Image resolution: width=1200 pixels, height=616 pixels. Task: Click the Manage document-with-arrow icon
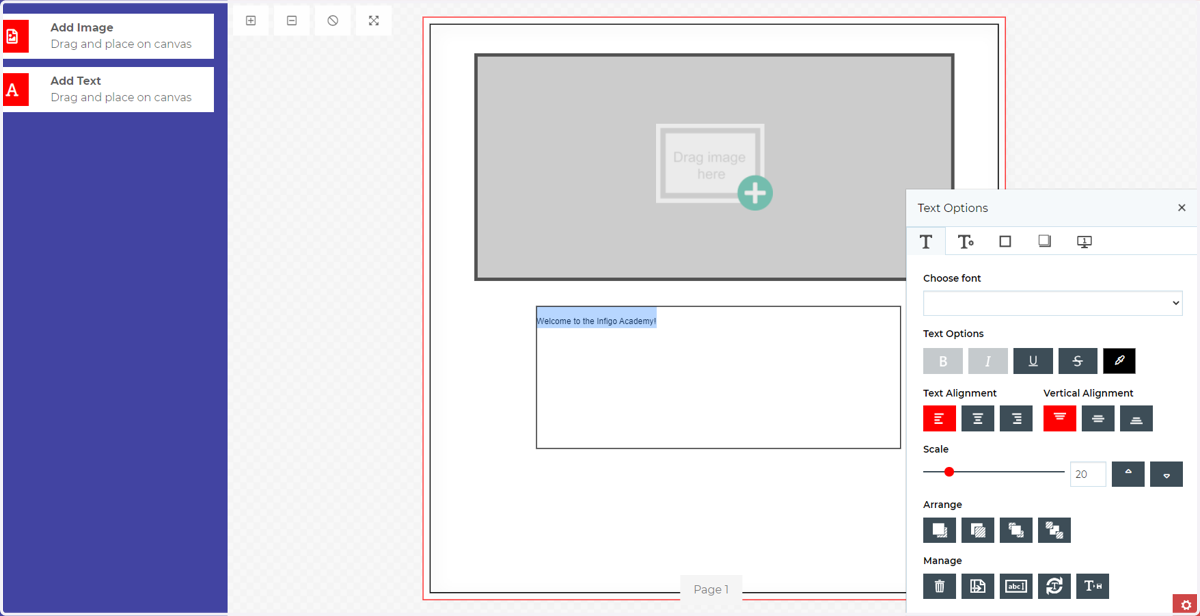(x=978, y=586)
